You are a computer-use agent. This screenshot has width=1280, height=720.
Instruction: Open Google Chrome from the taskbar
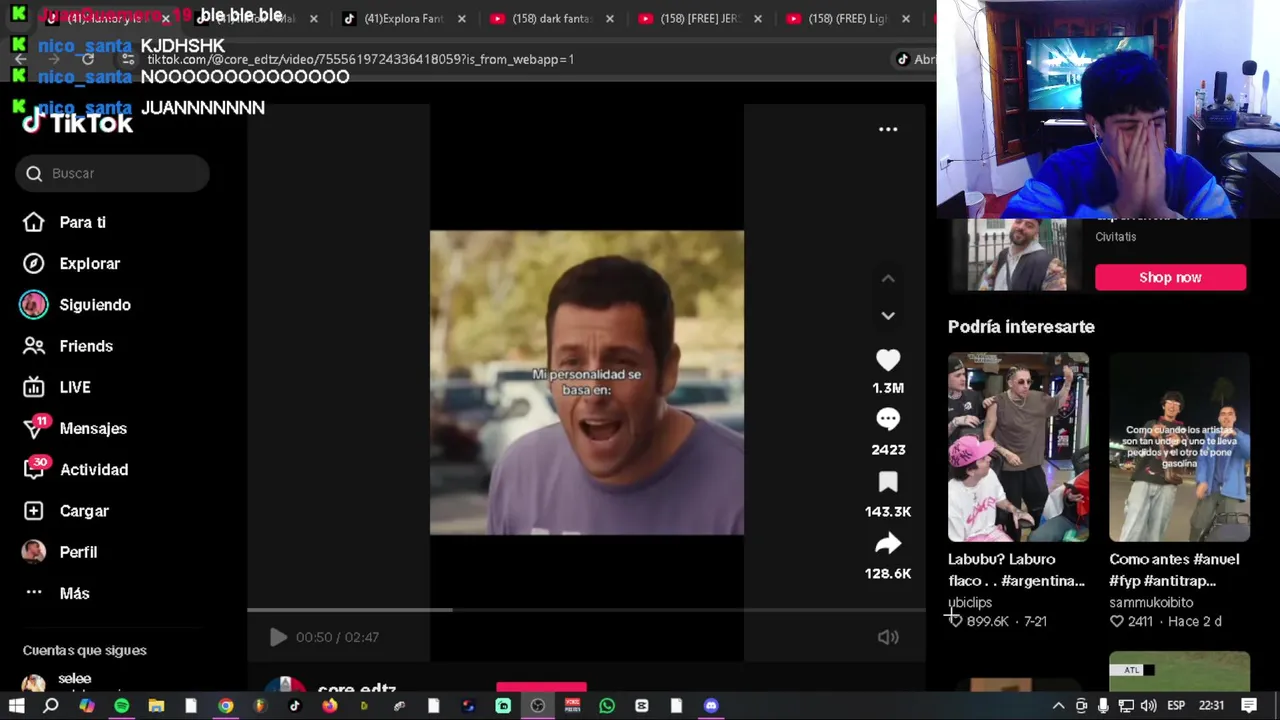[x=225, y=706]
